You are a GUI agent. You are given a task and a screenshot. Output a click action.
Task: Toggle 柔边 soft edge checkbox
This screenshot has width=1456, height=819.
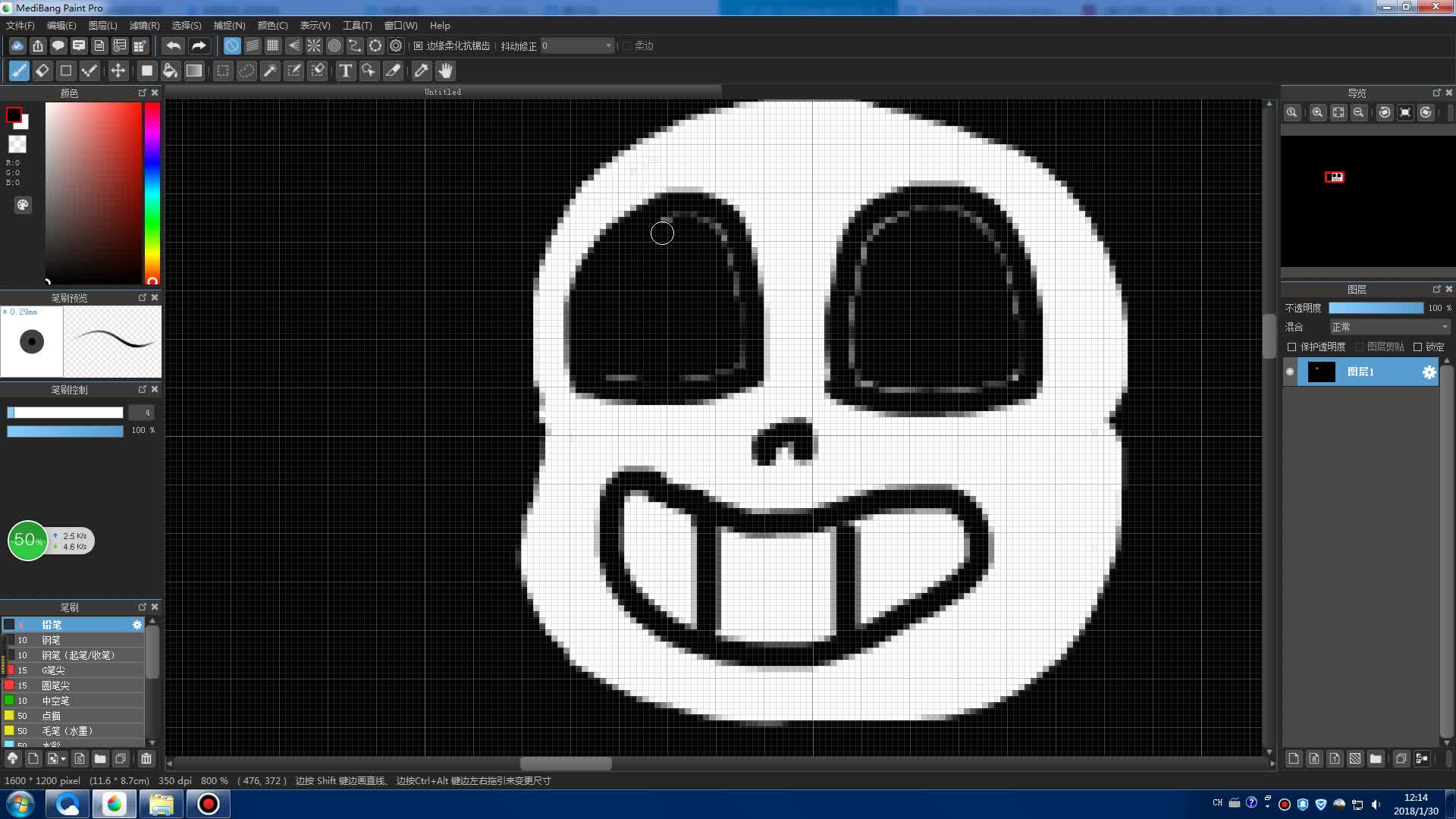pos(627,46)
